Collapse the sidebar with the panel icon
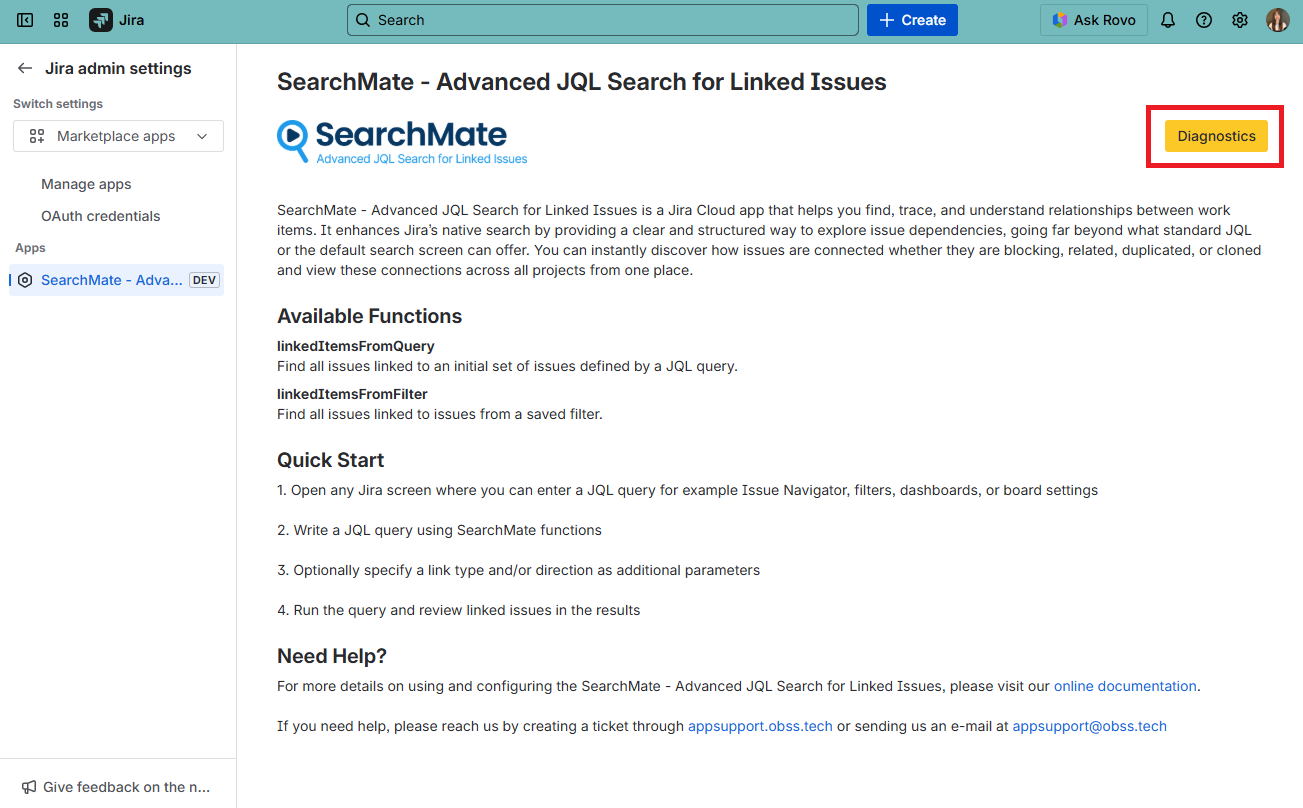The width and height of the screenshot is (1303, 808). point(25,20)
